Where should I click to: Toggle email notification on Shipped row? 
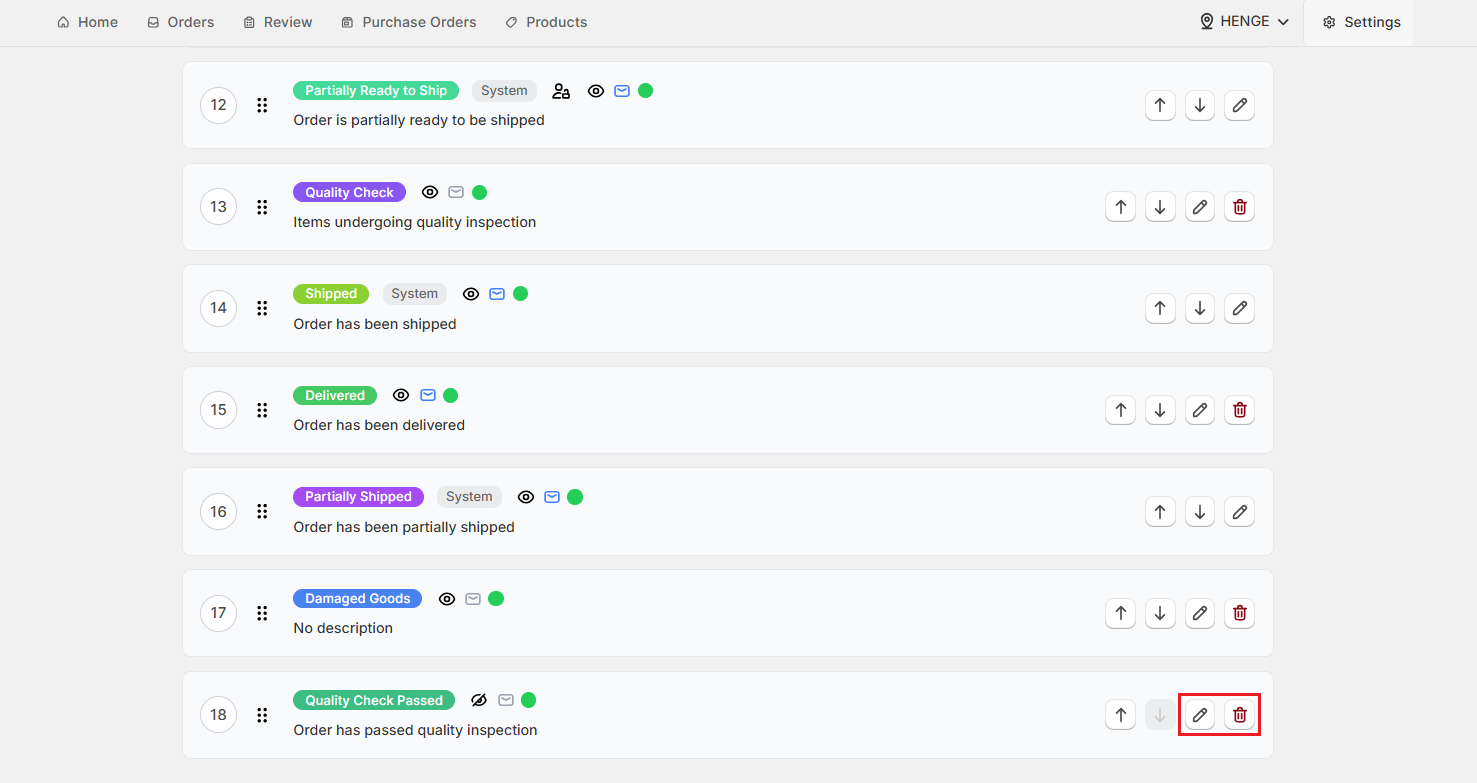497,294
